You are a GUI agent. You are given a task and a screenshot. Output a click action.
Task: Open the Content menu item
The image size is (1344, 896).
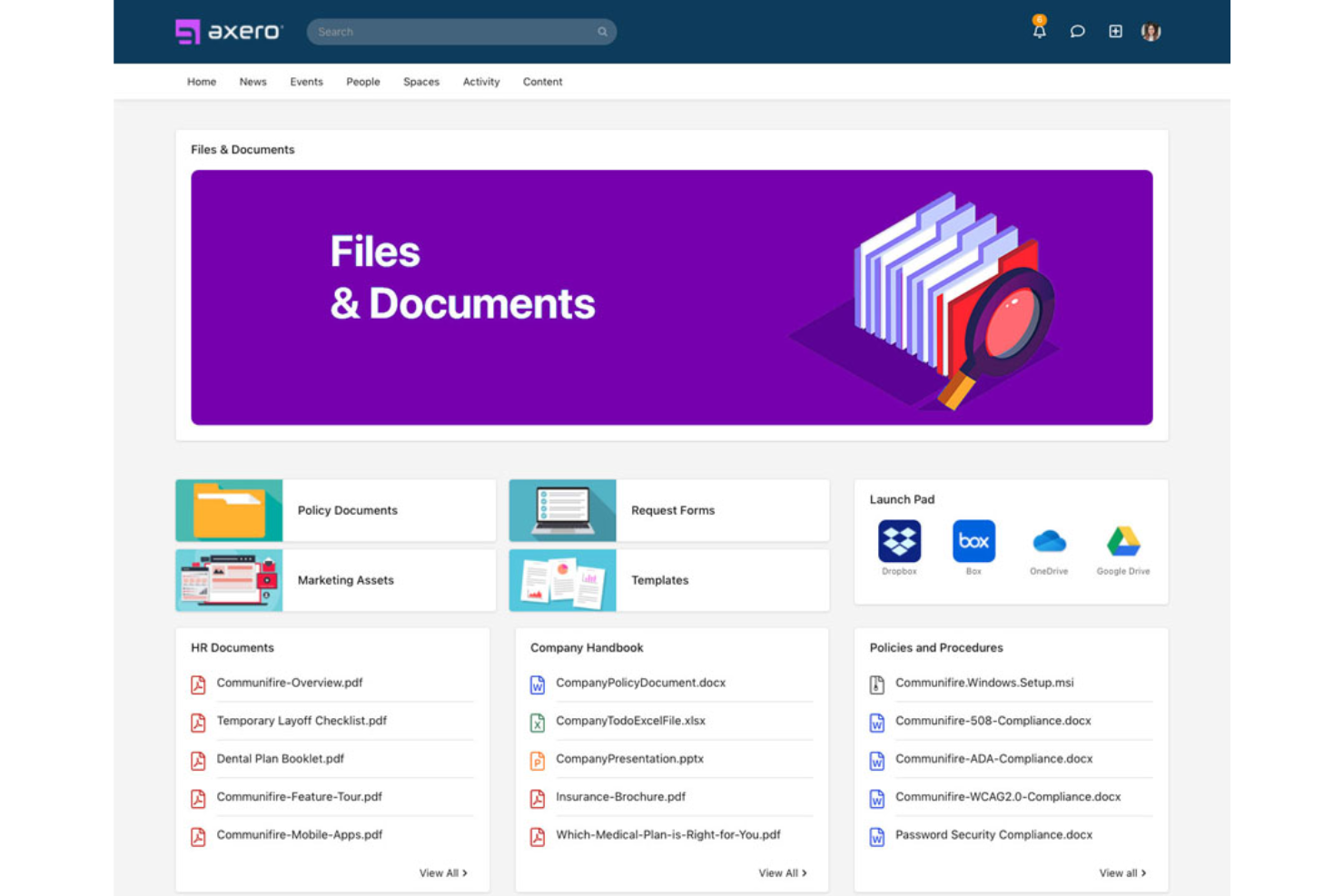click(x=543, y=82)
